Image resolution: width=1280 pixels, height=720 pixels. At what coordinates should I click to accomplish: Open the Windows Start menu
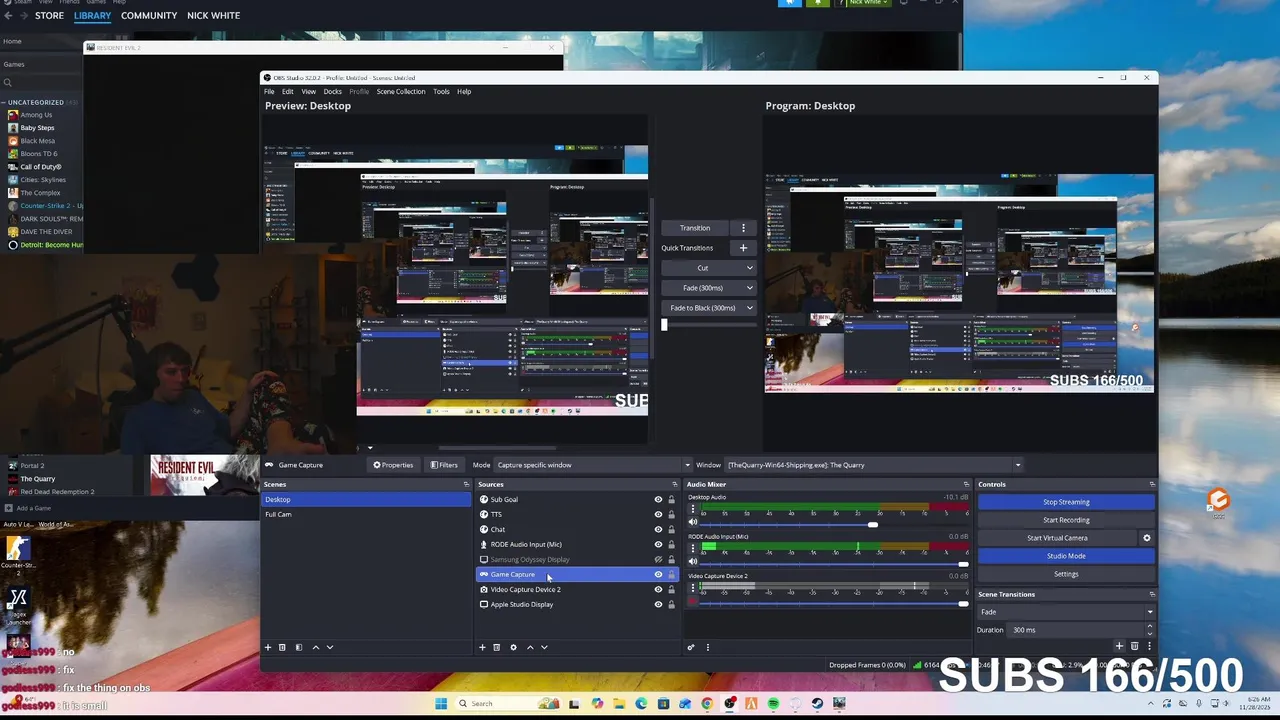[441, 704]
